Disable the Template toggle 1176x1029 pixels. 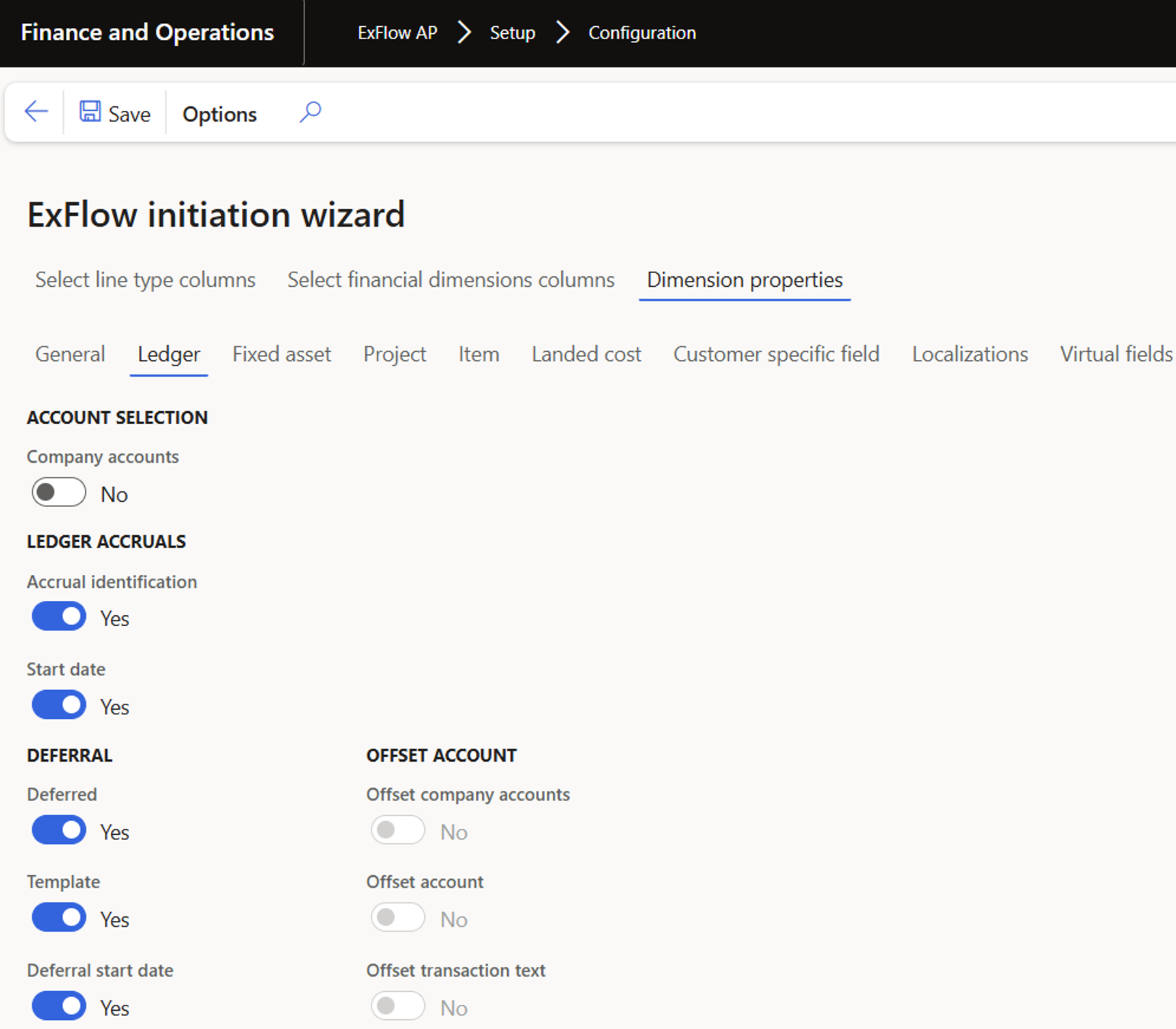pyautogui.click(x=59, y=918)
